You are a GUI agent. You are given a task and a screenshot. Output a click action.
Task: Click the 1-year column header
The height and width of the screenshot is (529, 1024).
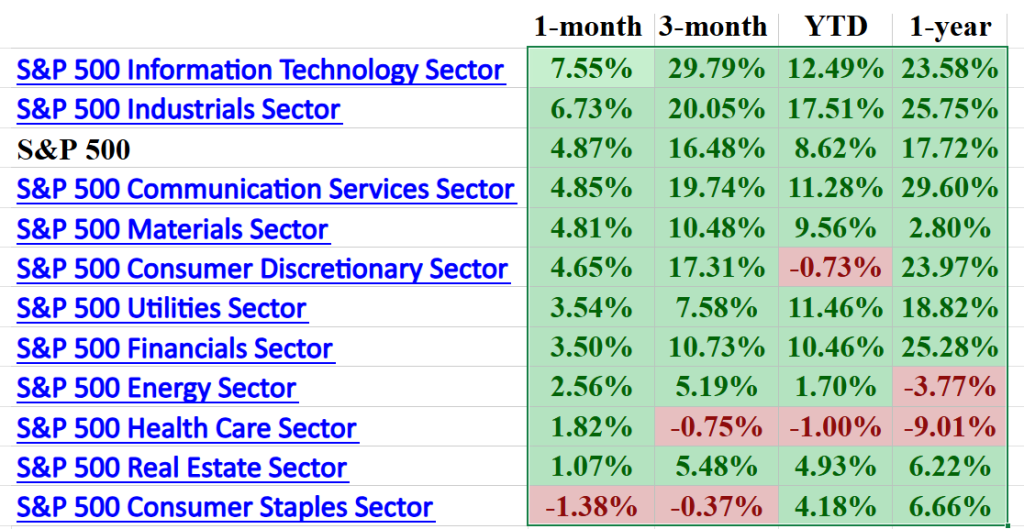tap(950, 27)
